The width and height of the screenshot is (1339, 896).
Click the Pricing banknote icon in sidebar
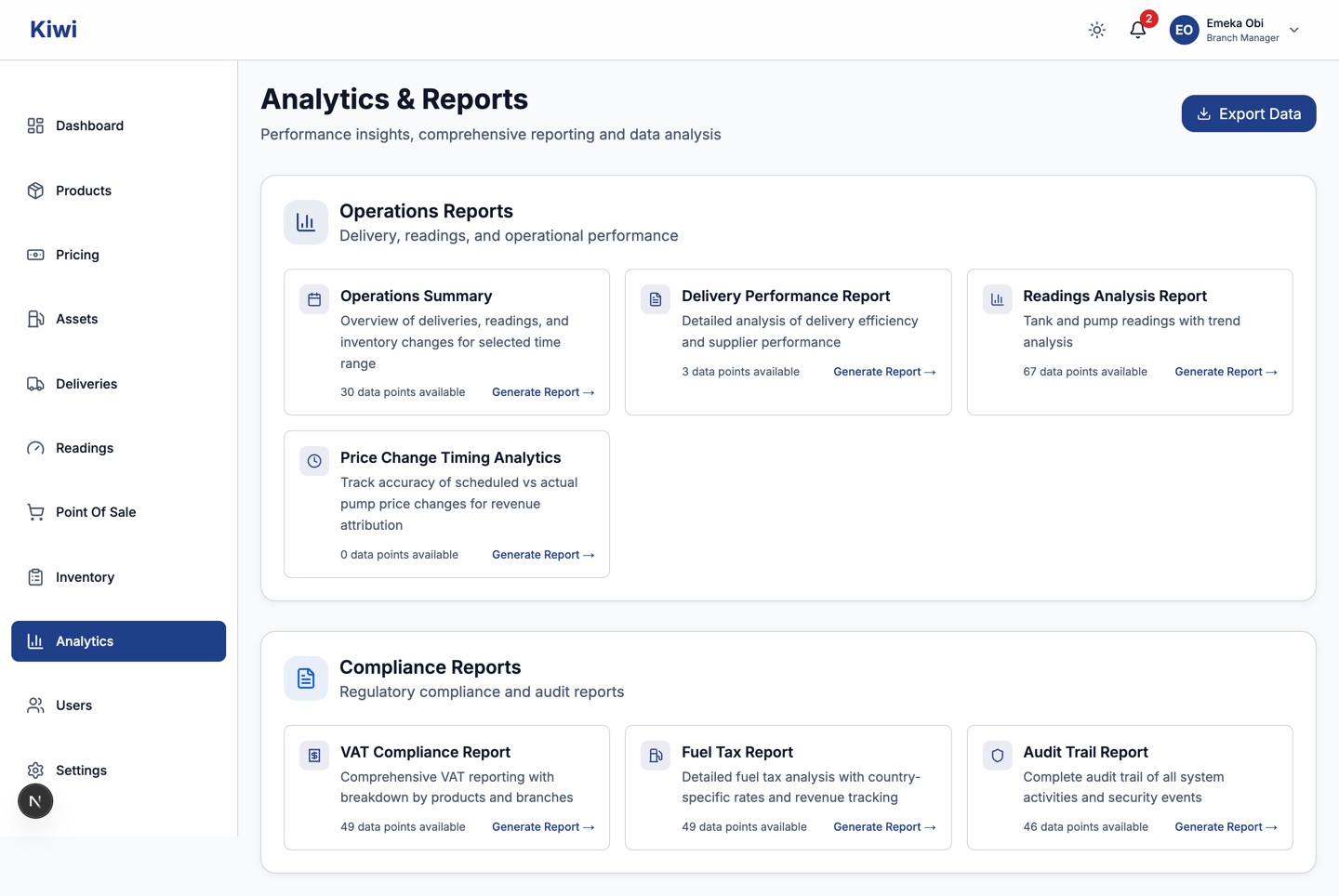35,255
